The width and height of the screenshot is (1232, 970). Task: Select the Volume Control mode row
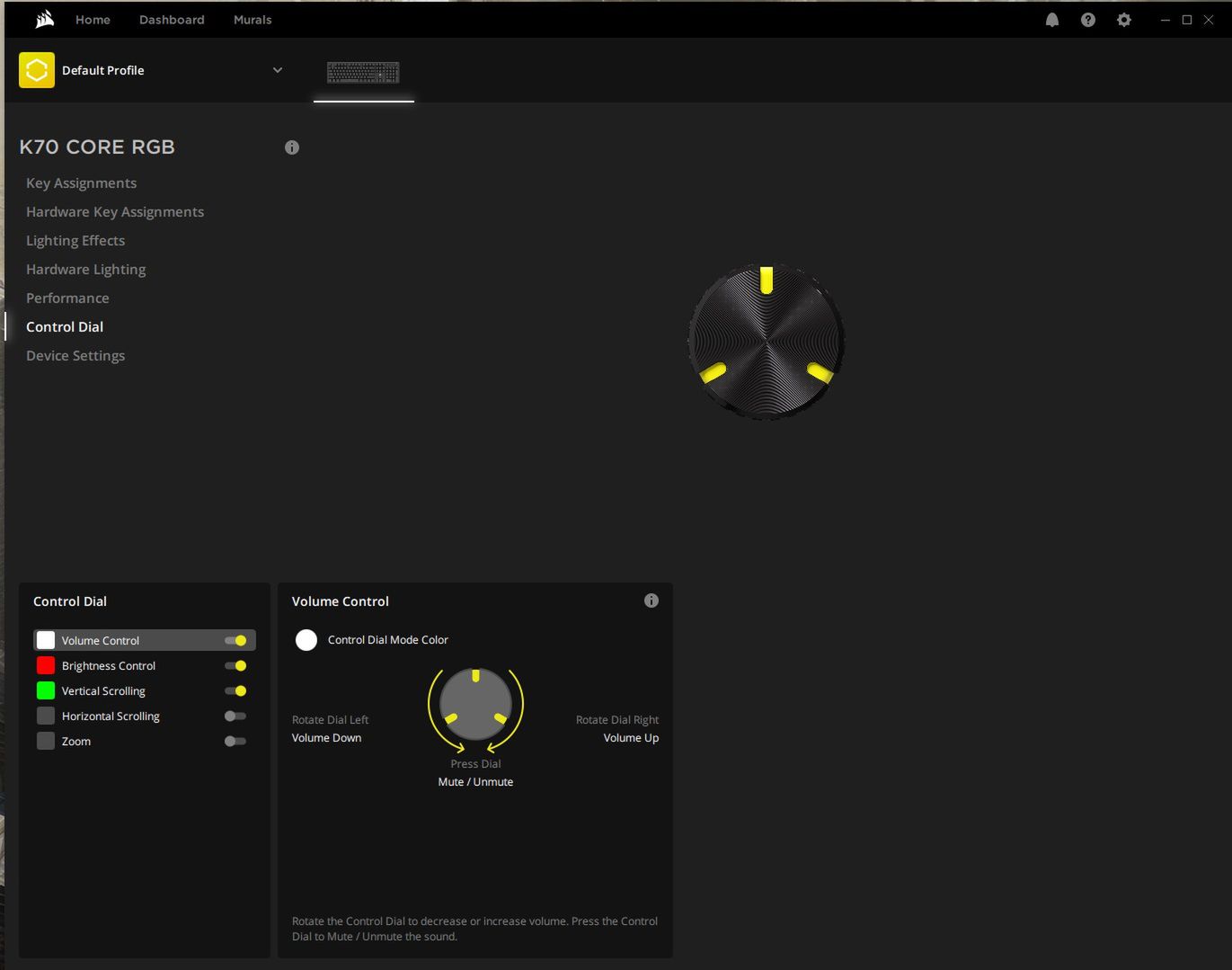145,640
